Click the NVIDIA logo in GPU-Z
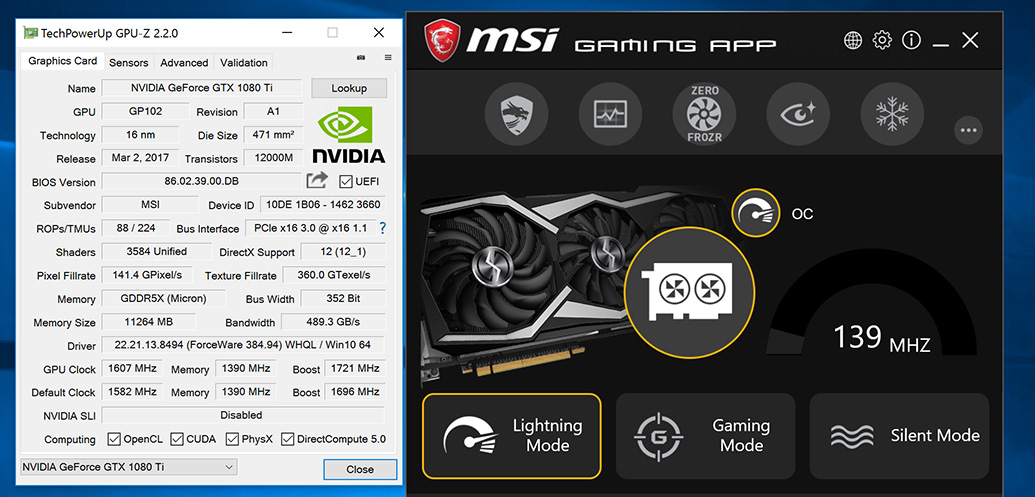The width and height of the screenshot is (1035, 497). [349, 135]
